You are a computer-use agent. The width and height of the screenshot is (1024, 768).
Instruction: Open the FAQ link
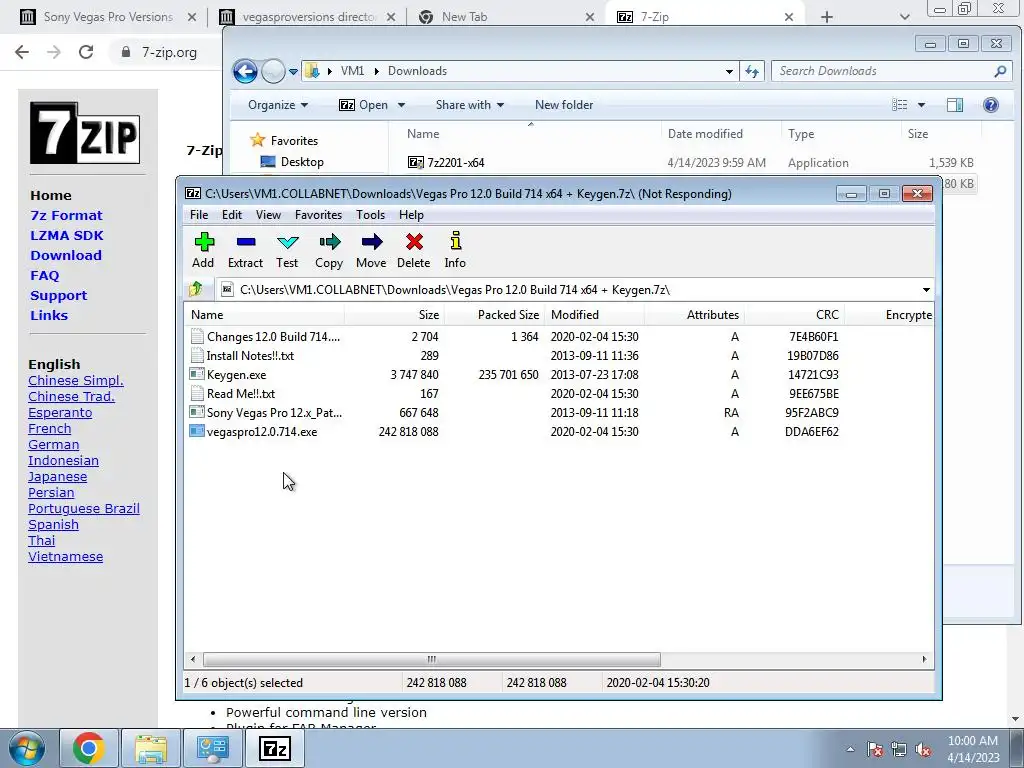[x=44, y=276]
